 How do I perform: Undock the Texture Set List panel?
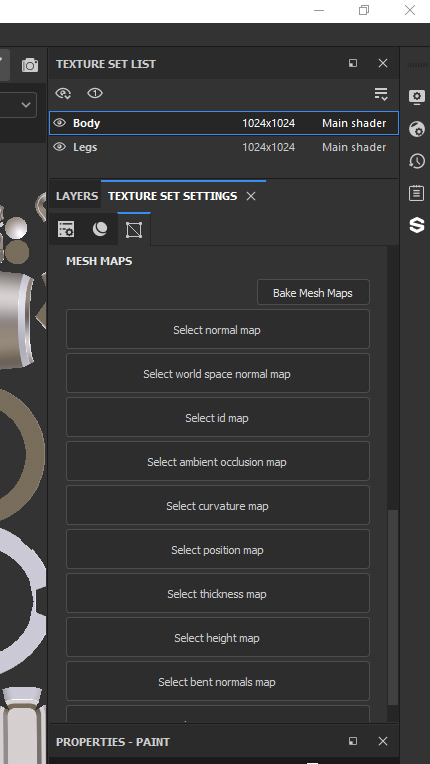353,63
